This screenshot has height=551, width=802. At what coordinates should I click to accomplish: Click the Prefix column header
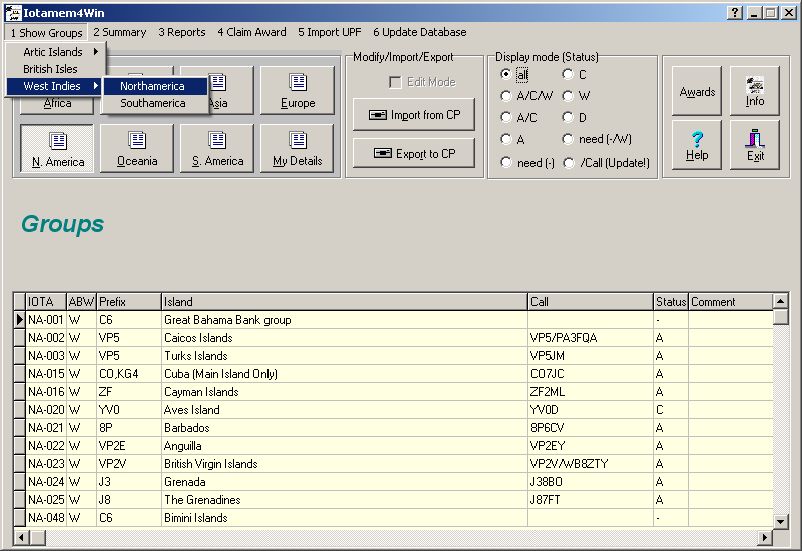[128, 302]
